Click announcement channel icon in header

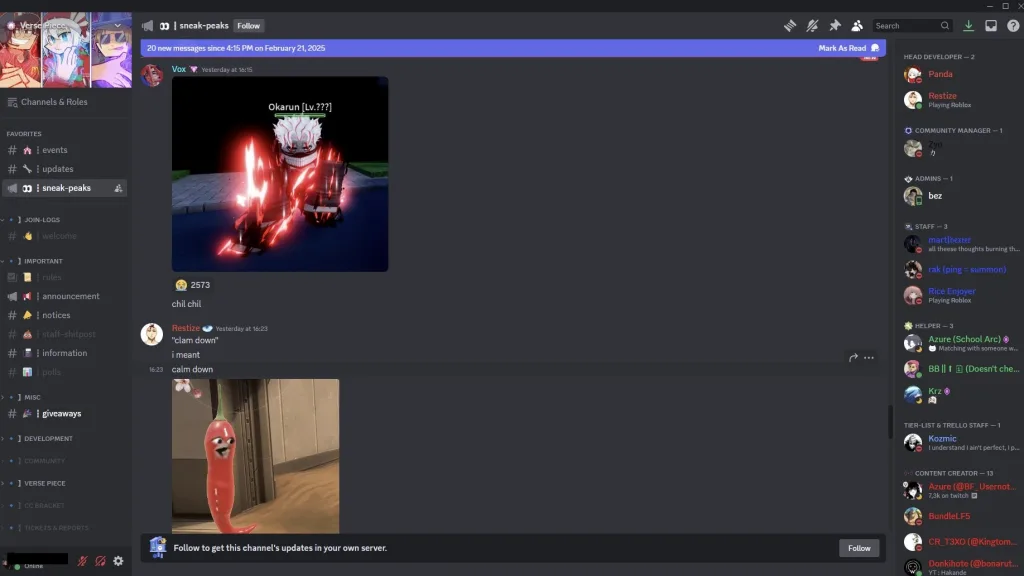point(148,25)
